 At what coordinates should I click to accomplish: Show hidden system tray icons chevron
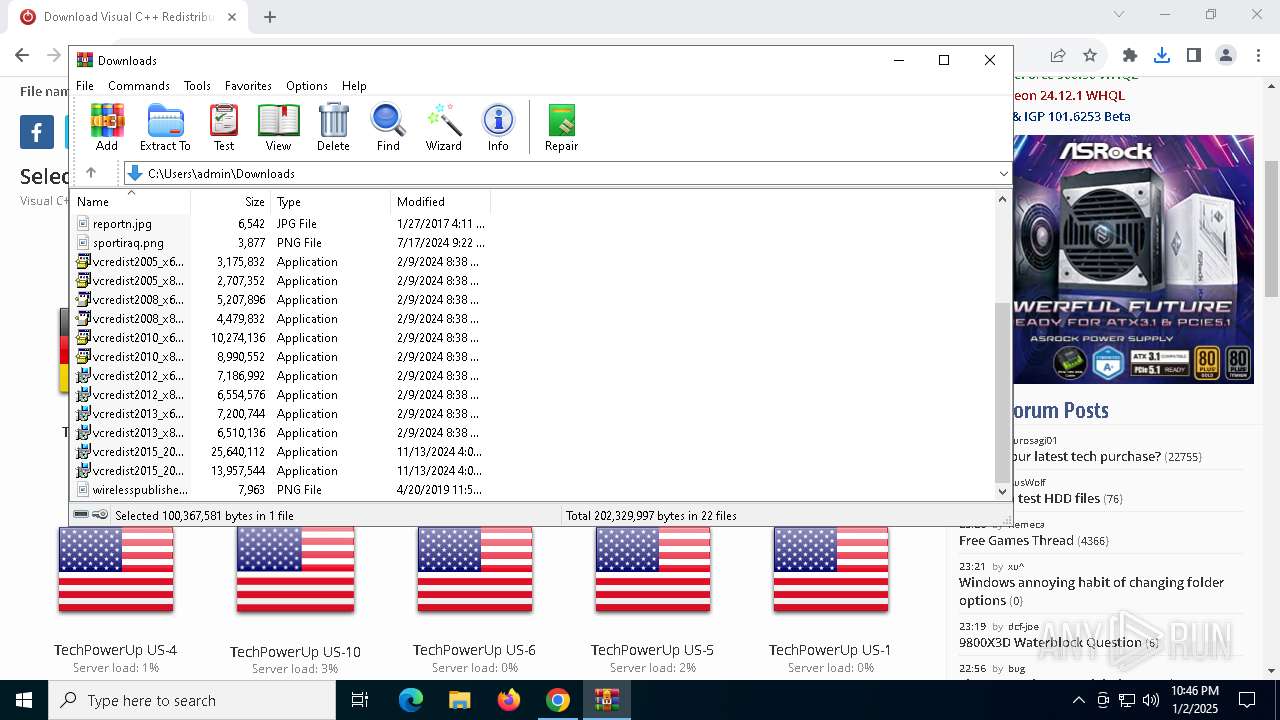[1078, 700]
